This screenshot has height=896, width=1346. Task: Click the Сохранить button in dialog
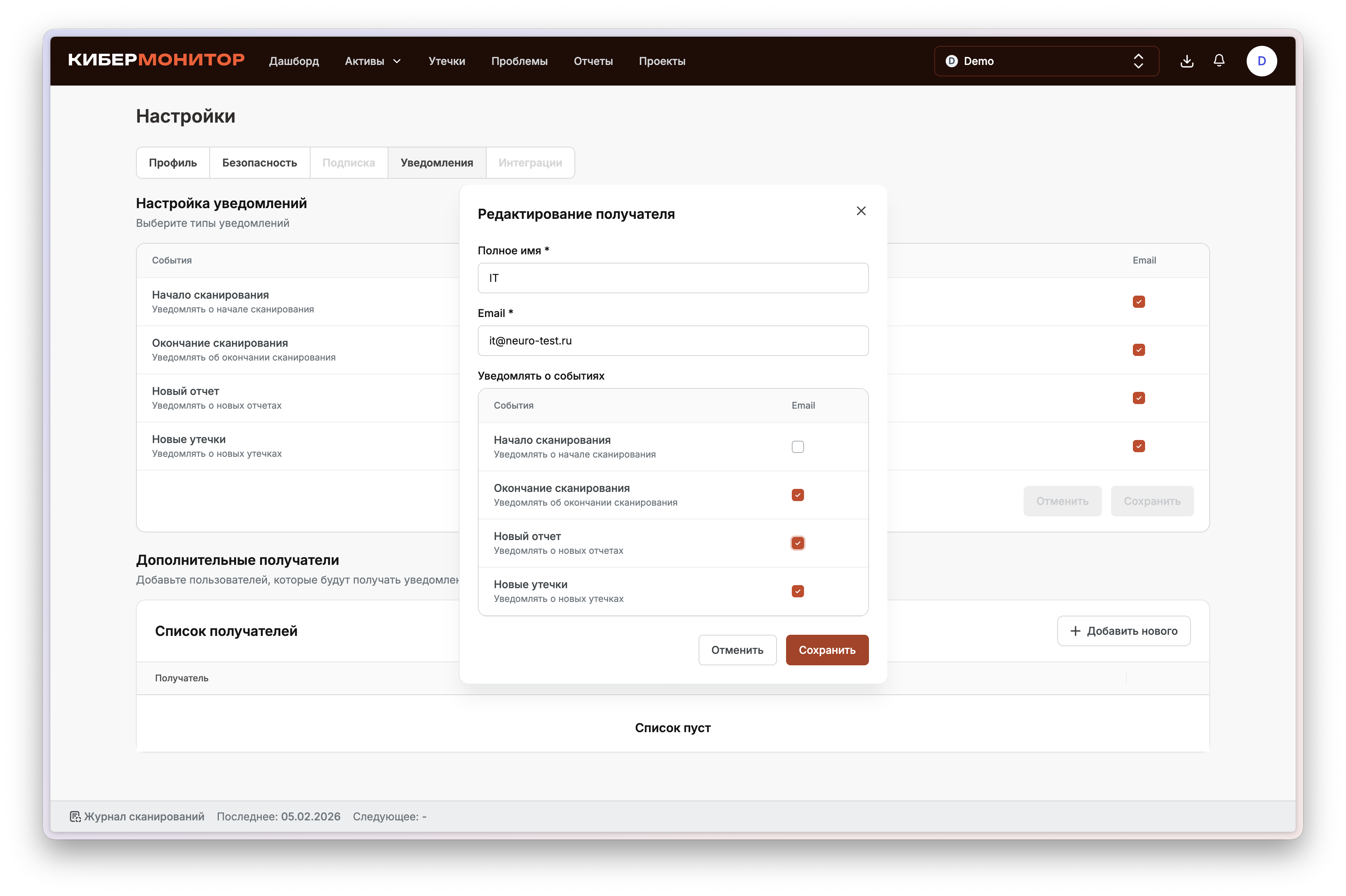(827, 650)
